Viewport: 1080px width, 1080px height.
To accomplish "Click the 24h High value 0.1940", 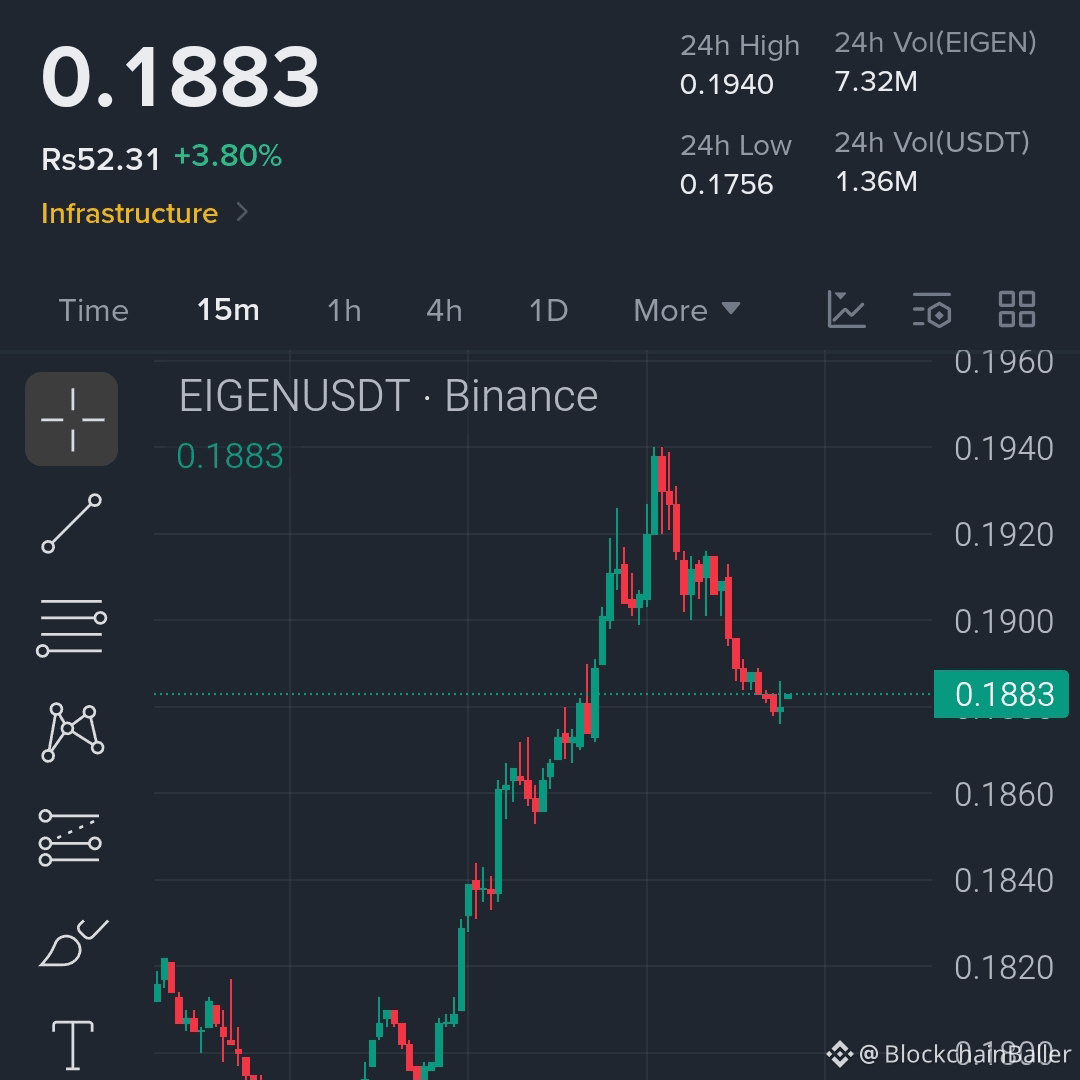I will click(727, 85).
